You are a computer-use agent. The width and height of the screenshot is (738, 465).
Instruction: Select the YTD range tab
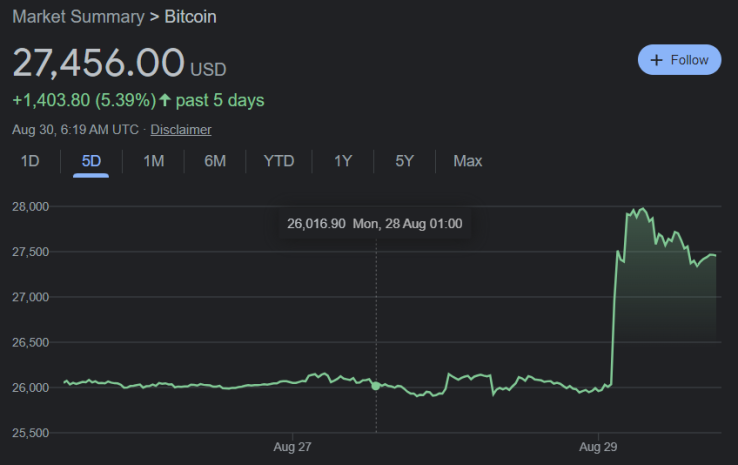tap(279, 161)
